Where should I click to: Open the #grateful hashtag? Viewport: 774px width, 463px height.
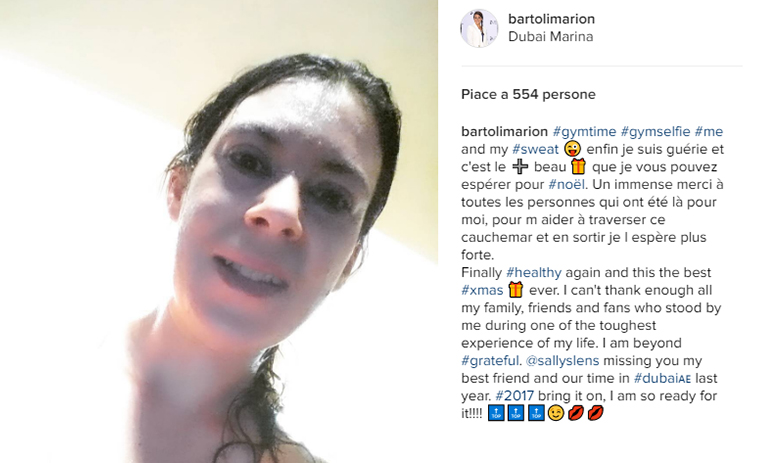point(490,361)
